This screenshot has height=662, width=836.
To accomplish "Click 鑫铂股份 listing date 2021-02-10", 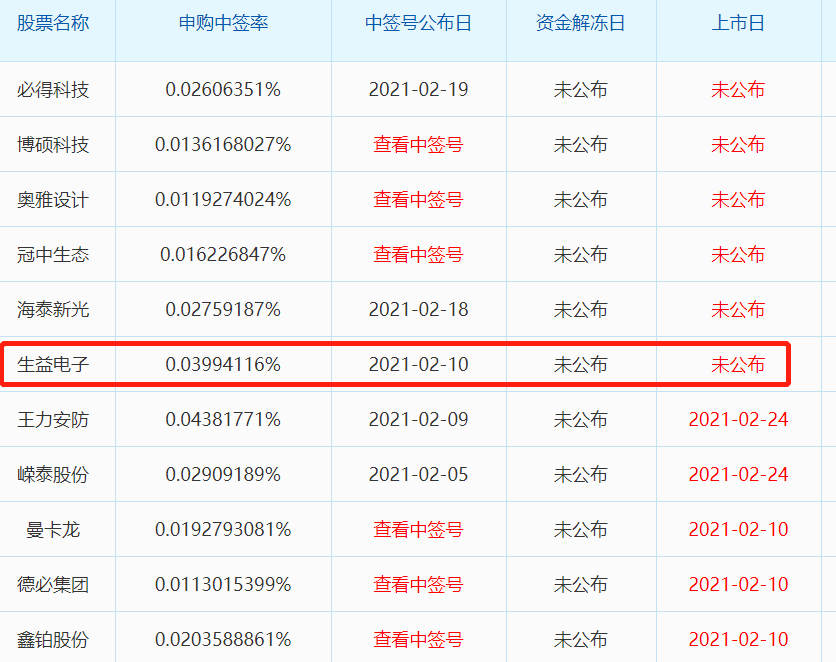I will tap(738, 639).
